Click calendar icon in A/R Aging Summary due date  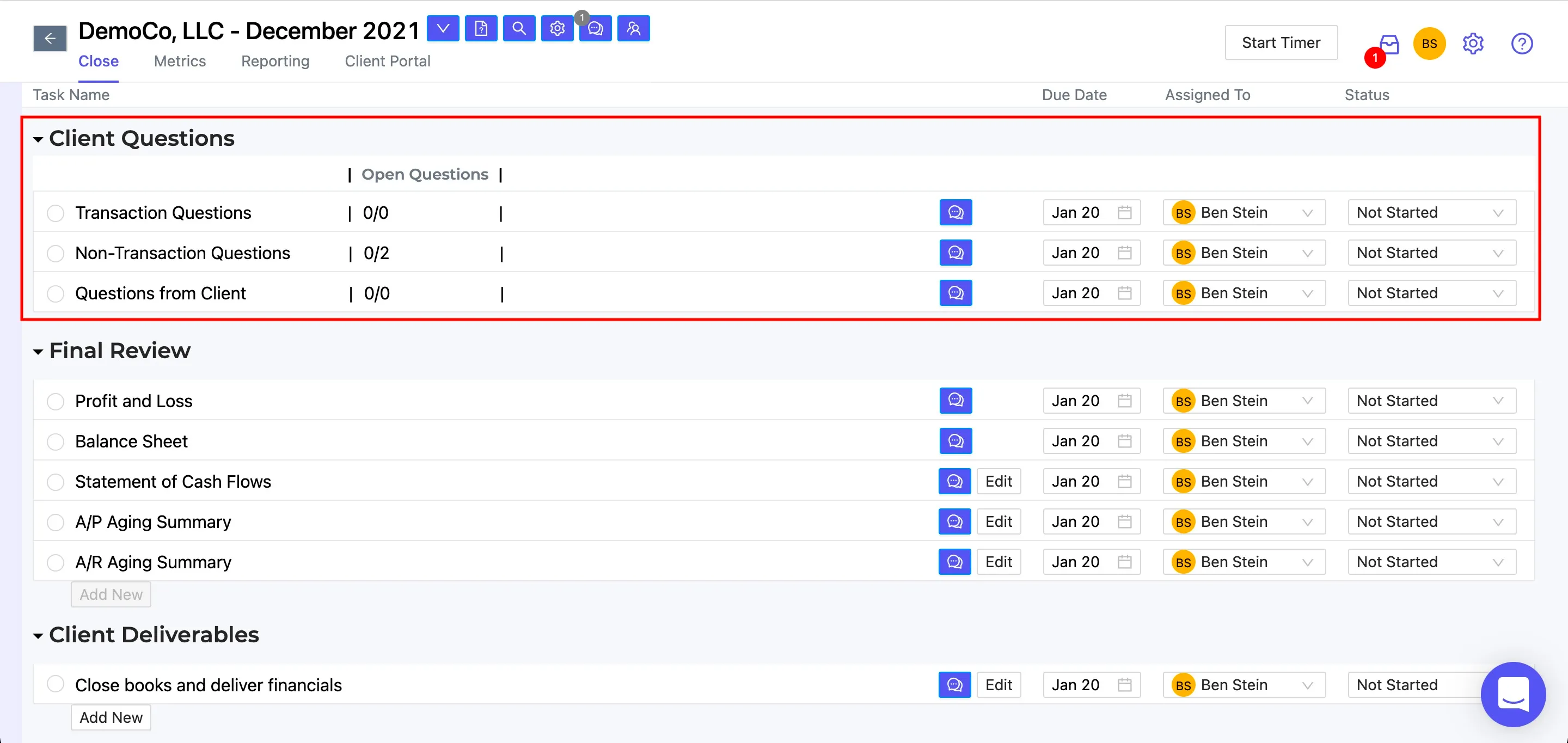coord(1124,562)
